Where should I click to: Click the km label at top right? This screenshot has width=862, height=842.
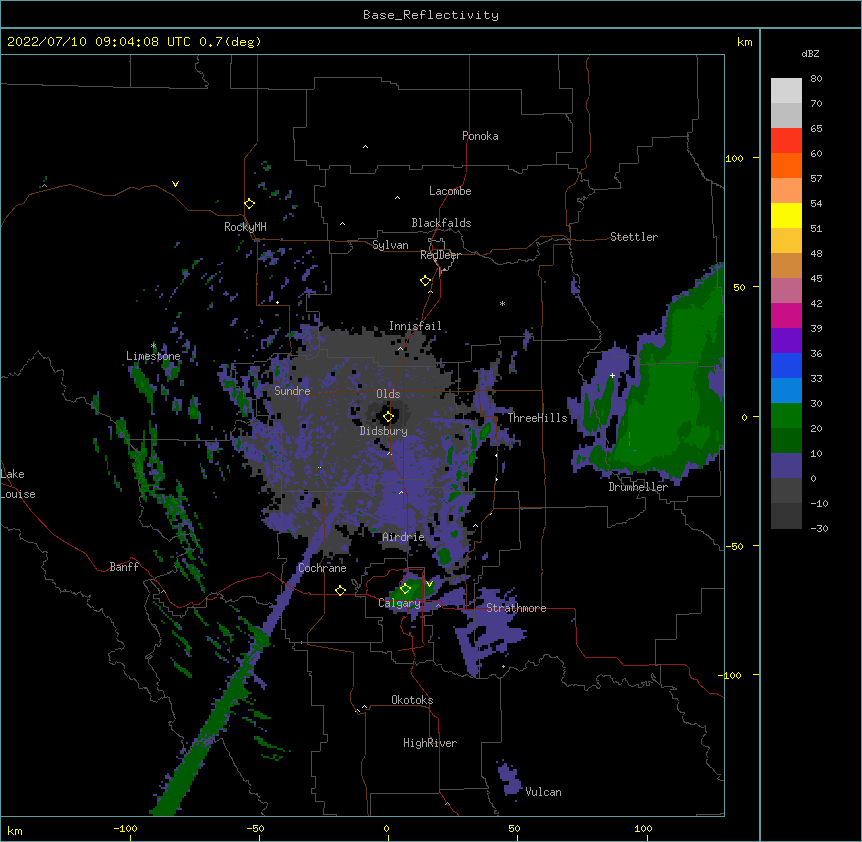point(744,42)
